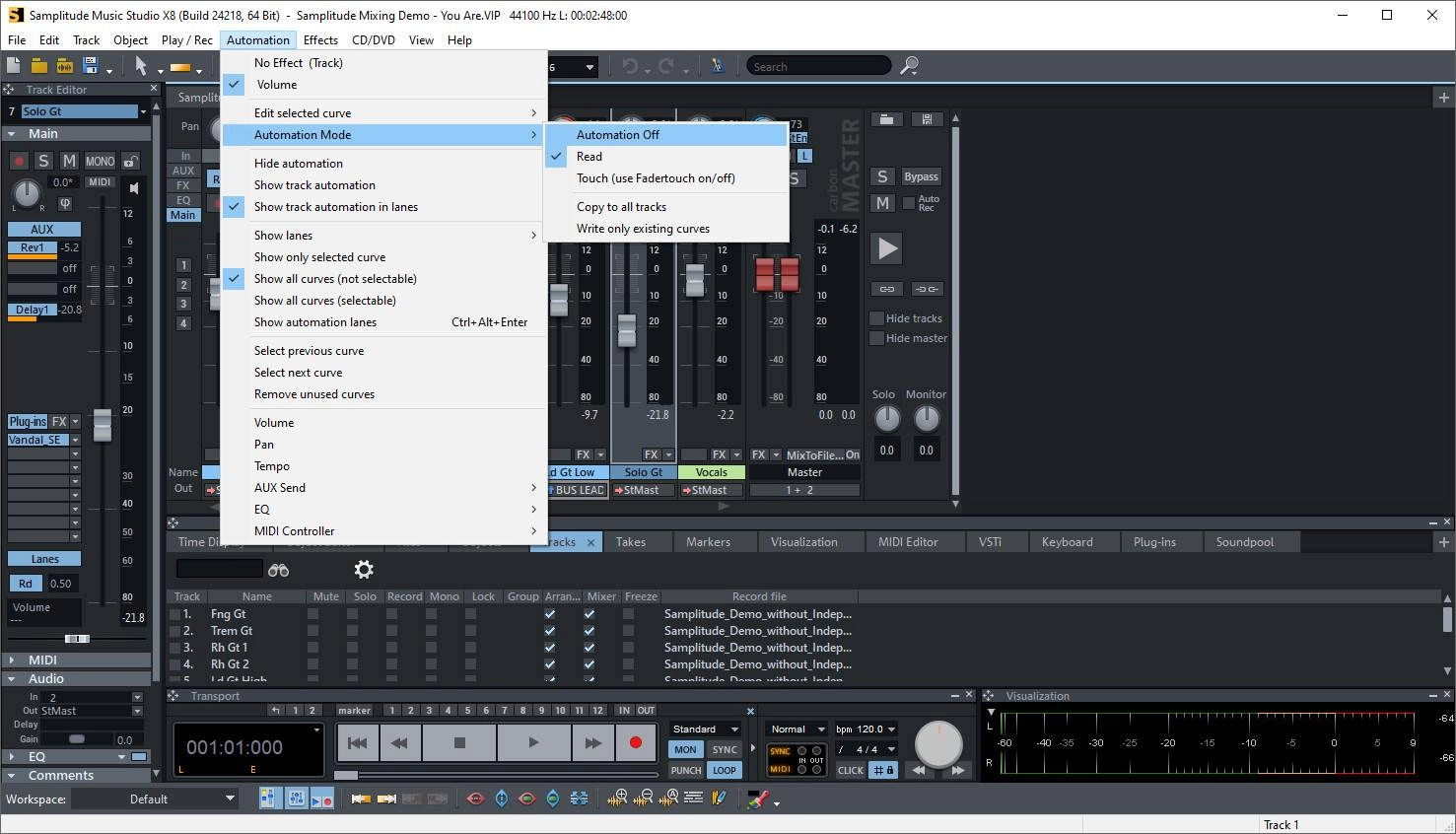The image size is (1456, 834).
Task: Click the zoom out waveform icon in bottom toolbar
Action: [644, 799]
